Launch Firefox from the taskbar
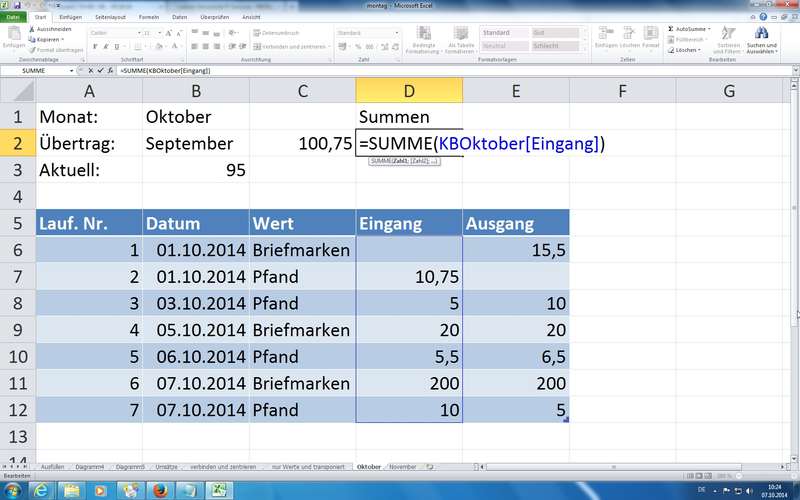The width and height of the screenshot is (800, 500). pyautogui.click(x=160, y=490)
